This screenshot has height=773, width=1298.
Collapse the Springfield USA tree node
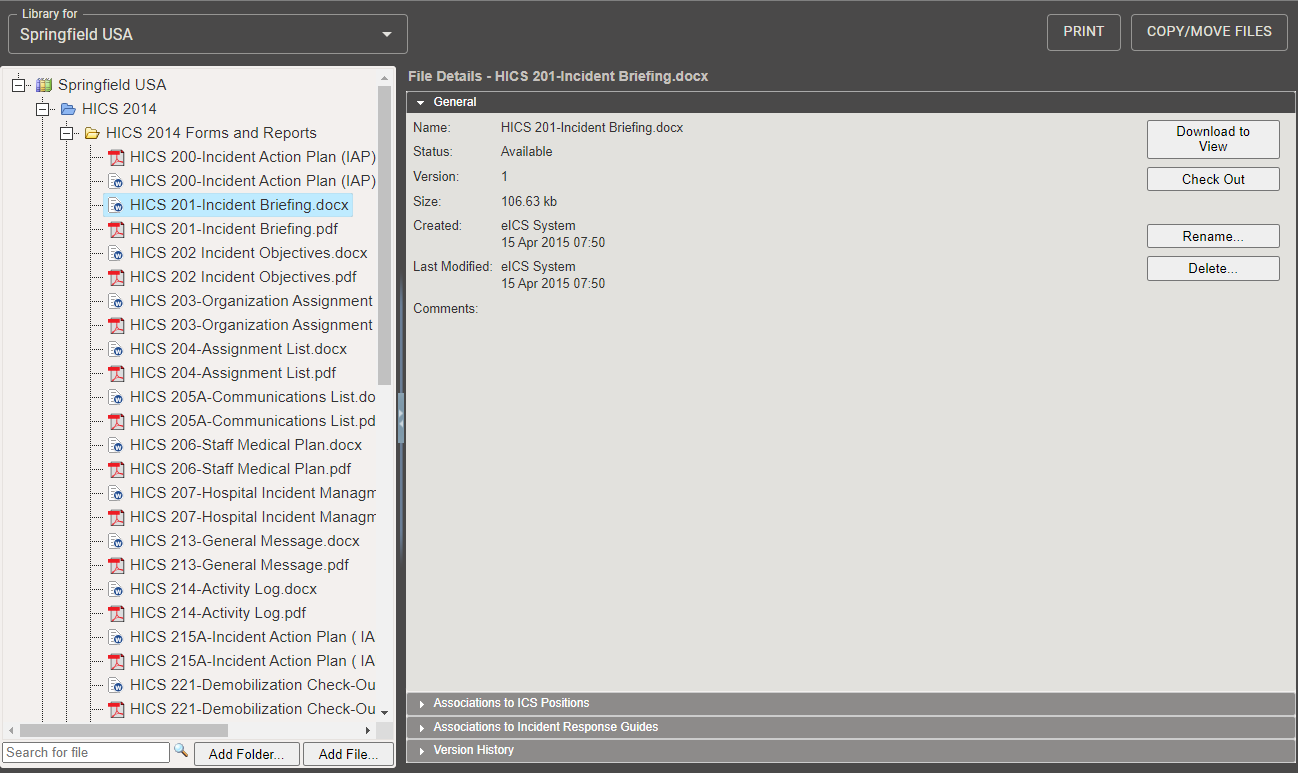[x=19, y=85]
